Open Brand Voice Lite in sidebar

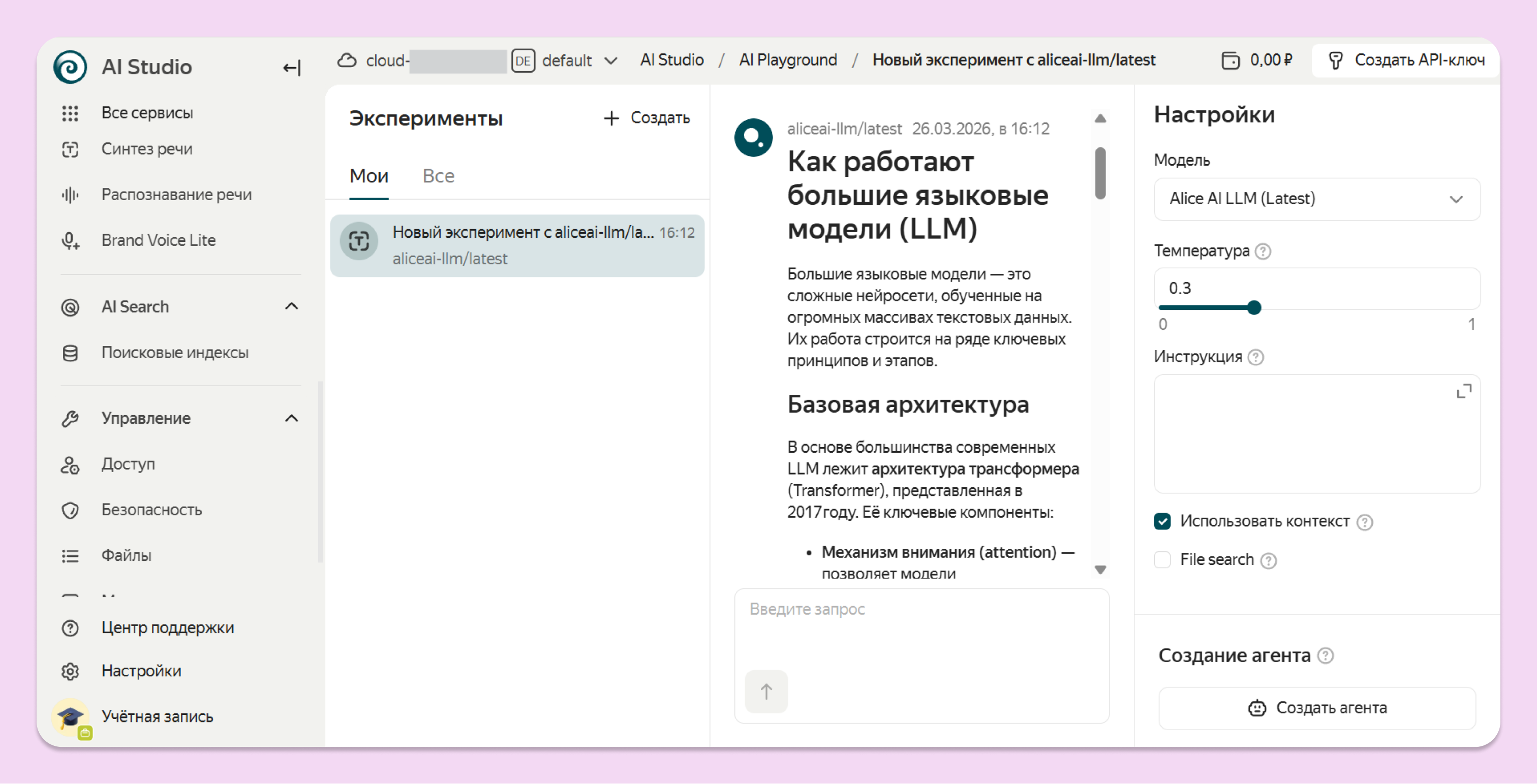(159, 240)
